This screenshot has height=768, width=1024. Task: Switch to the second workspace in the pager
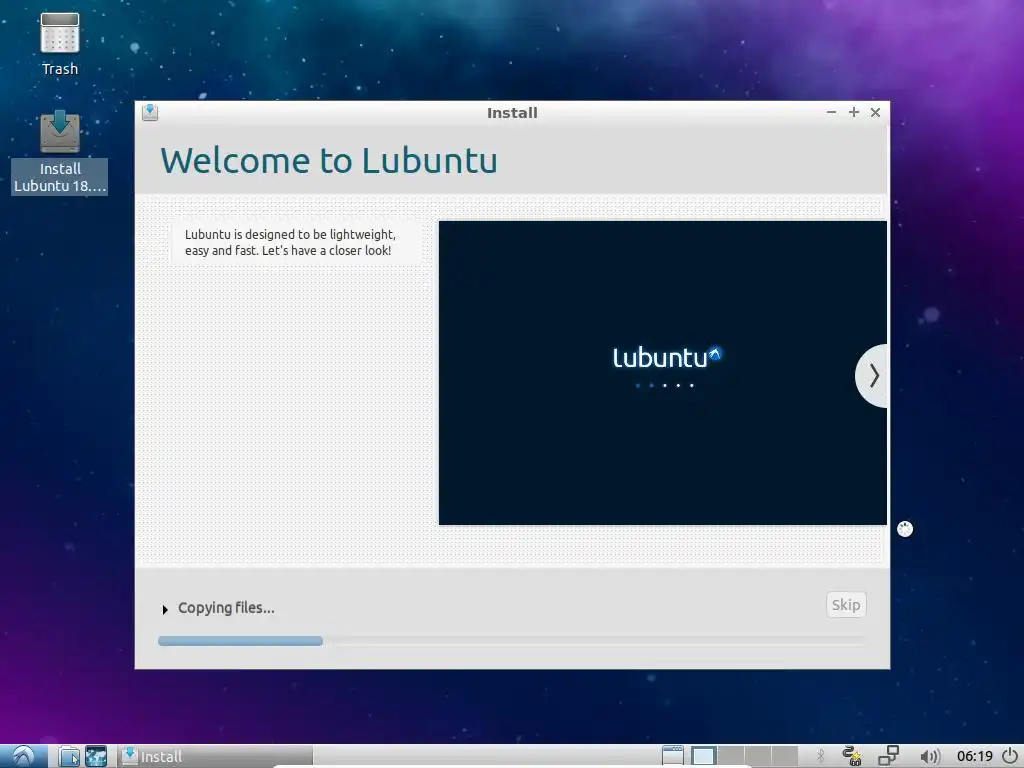pos(731,756)
